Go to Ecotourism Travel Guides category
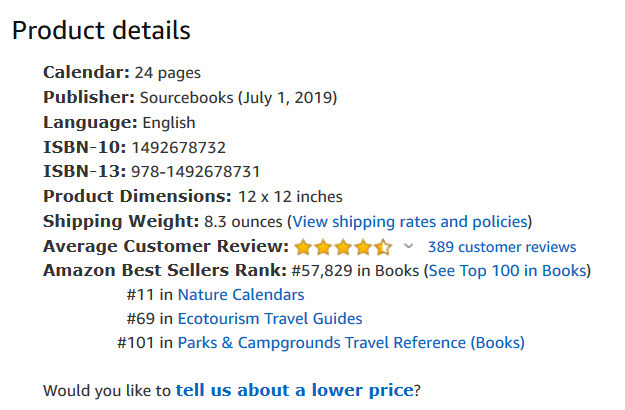Screen dimensions: 625x410 pos(270,319)
